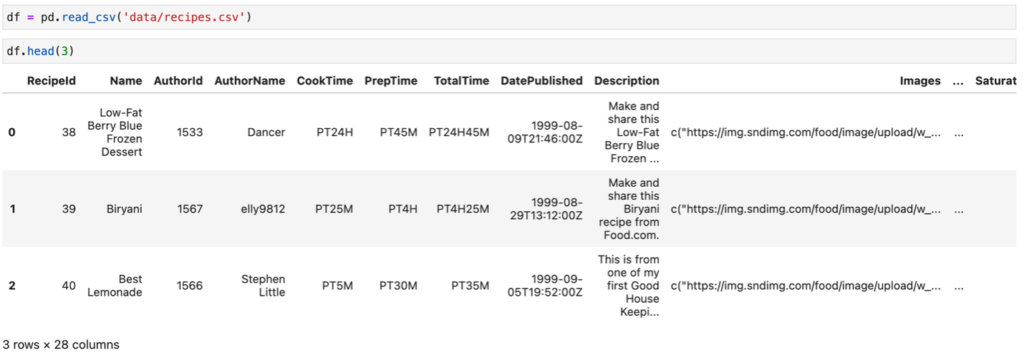
Task: Click the DatePublished column header
Action: point(542,81)
